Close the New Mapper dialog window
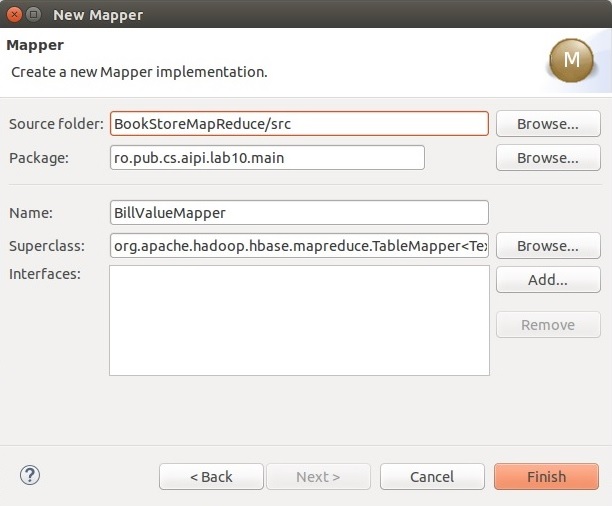 point(14,15)
